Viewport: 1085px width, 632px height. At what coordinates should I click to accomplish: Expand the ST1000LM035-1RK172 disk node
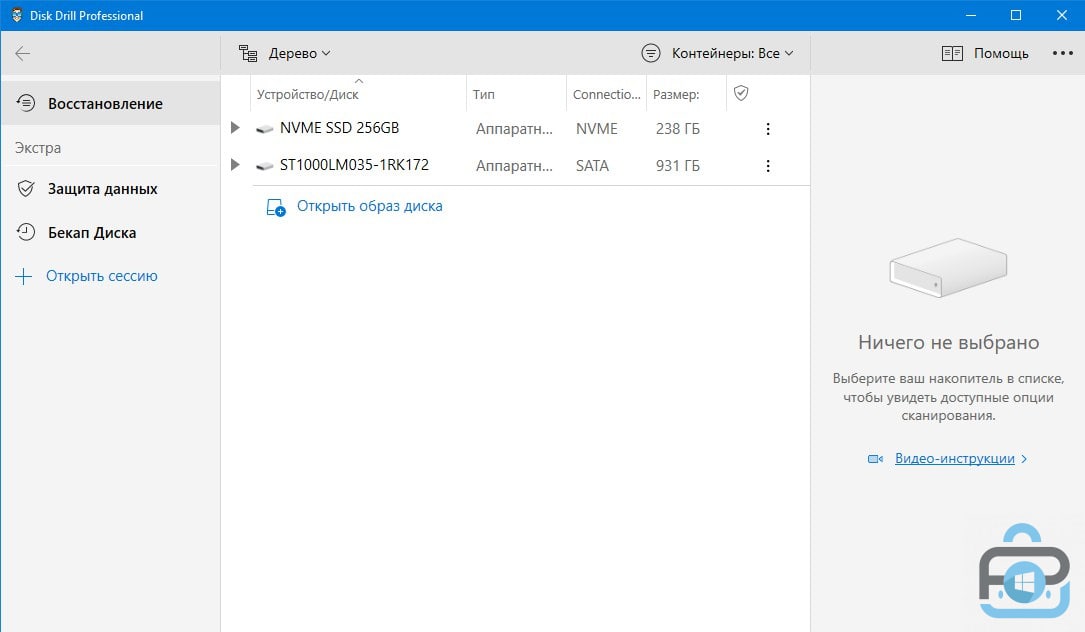(x=235, y=165)
